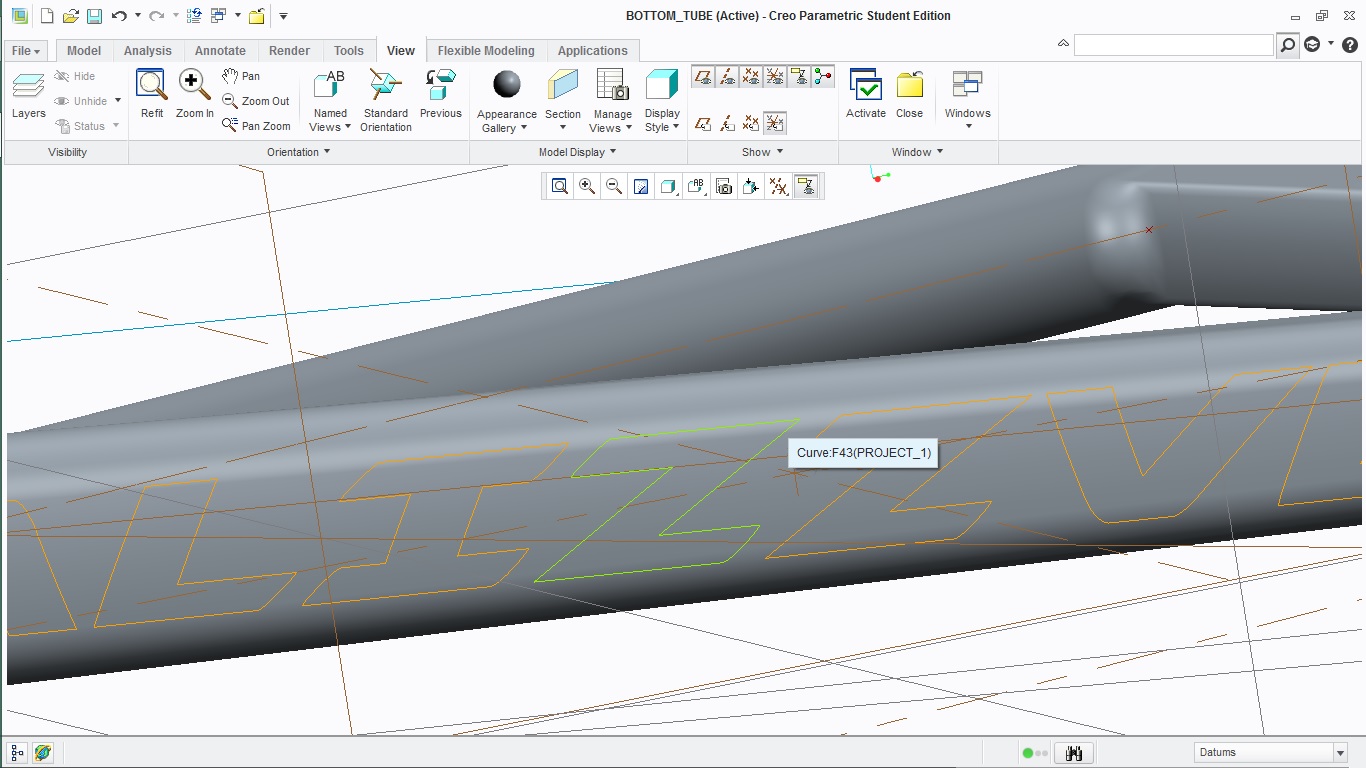Click the in-graphics zoom out magnifier
Image resolution: width=1366 pixels, height=768 pixels.
point(614,186)
